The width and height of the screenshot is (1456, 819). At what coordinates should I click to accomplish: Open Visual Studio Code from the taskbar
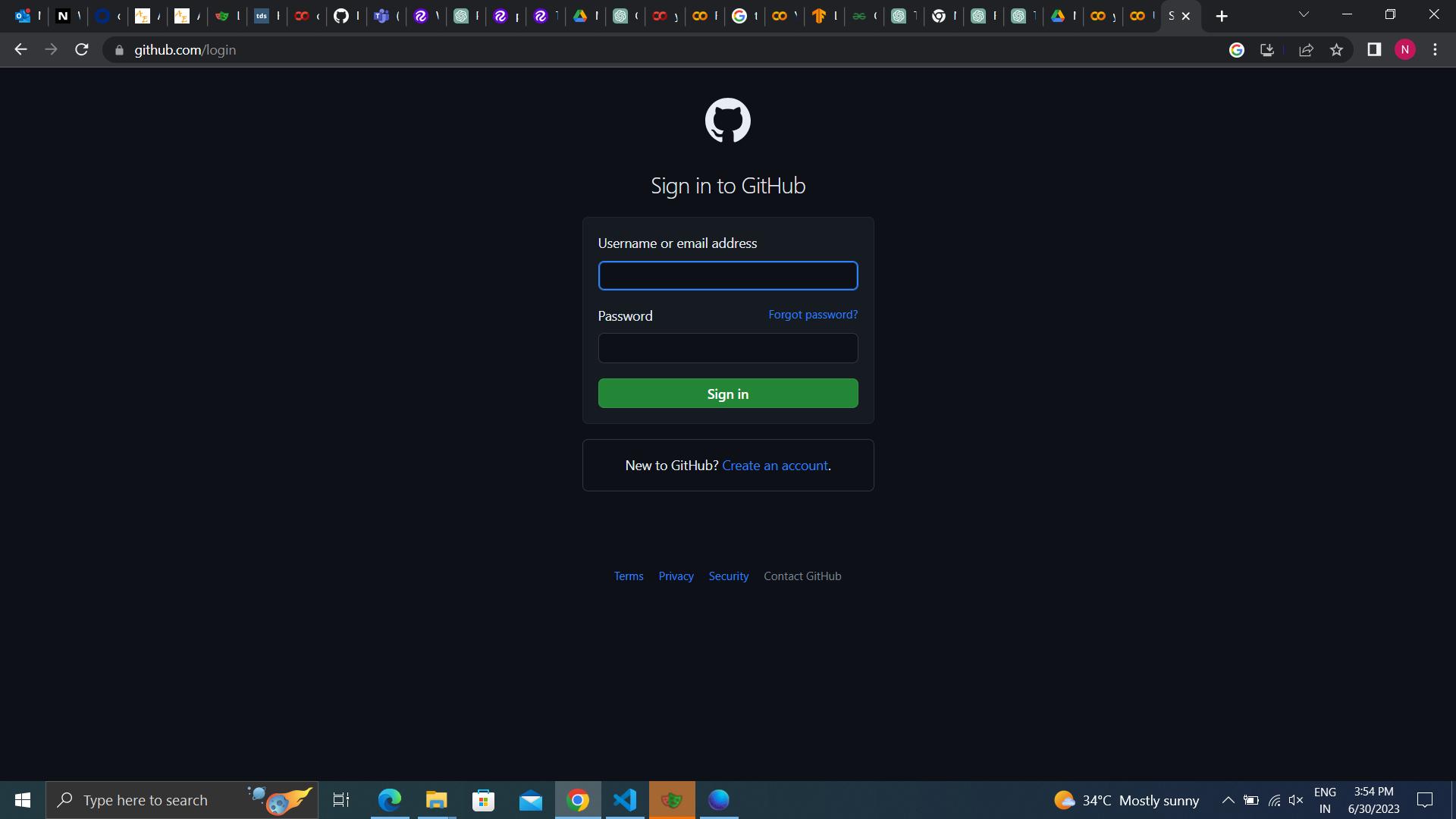625,800
